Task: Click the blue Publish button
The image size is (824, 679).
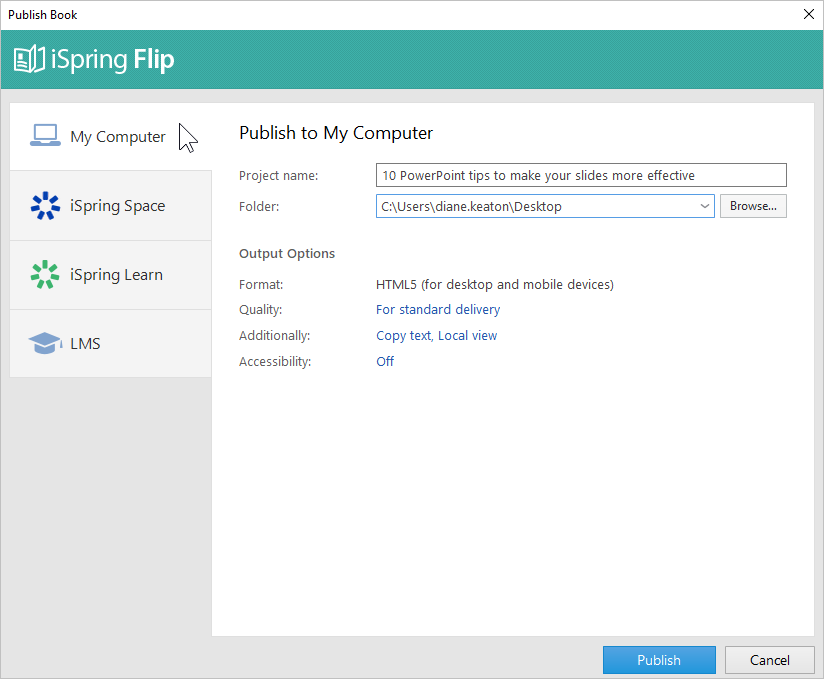Action: 659,660
